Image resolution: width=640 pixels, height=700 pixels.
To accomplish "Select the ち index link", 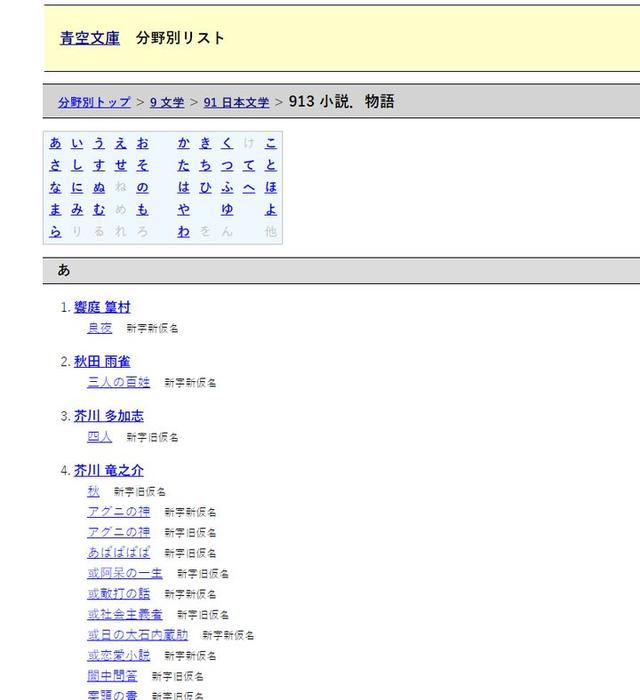I will pos(205,165).
